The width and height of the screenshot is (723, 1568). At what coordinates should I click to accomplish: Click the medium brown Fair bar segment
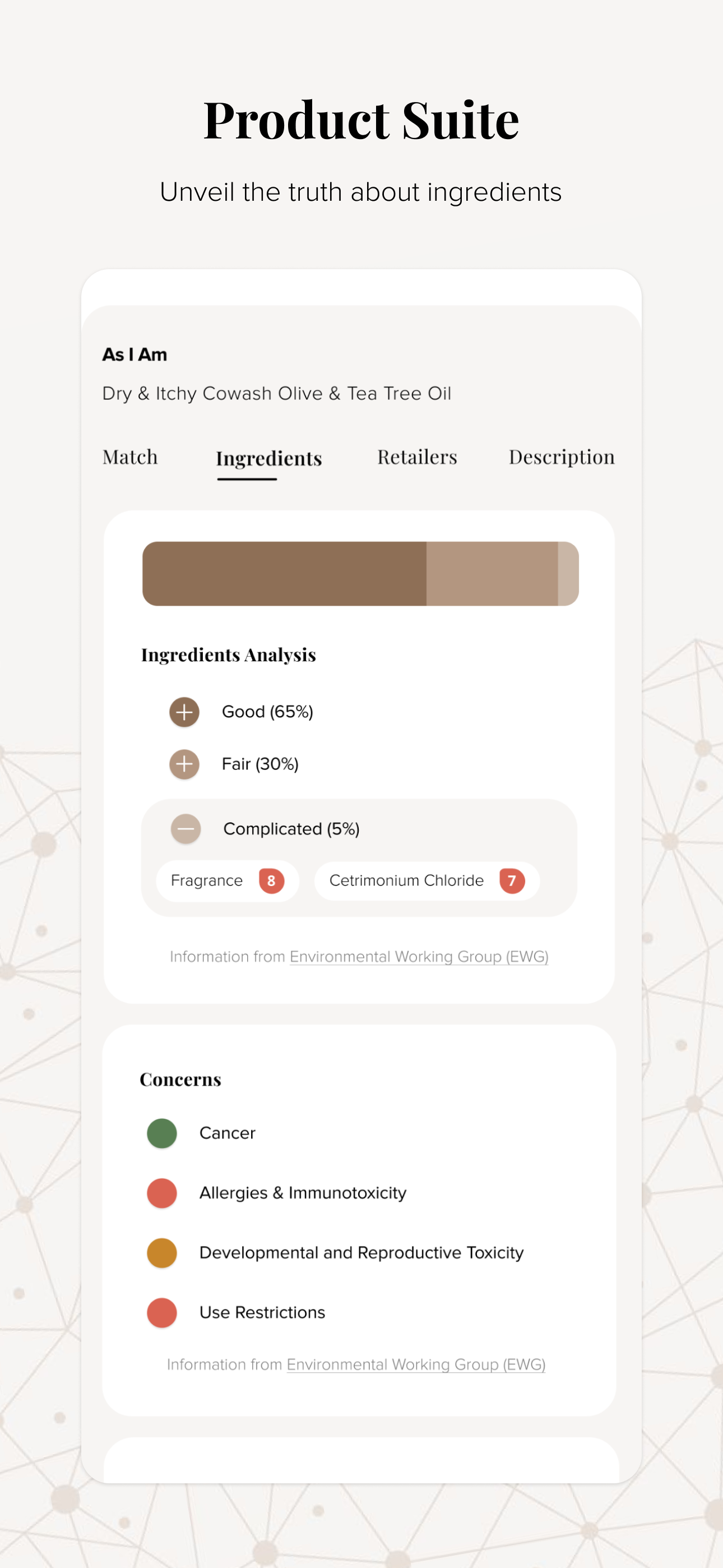point(492,573)
